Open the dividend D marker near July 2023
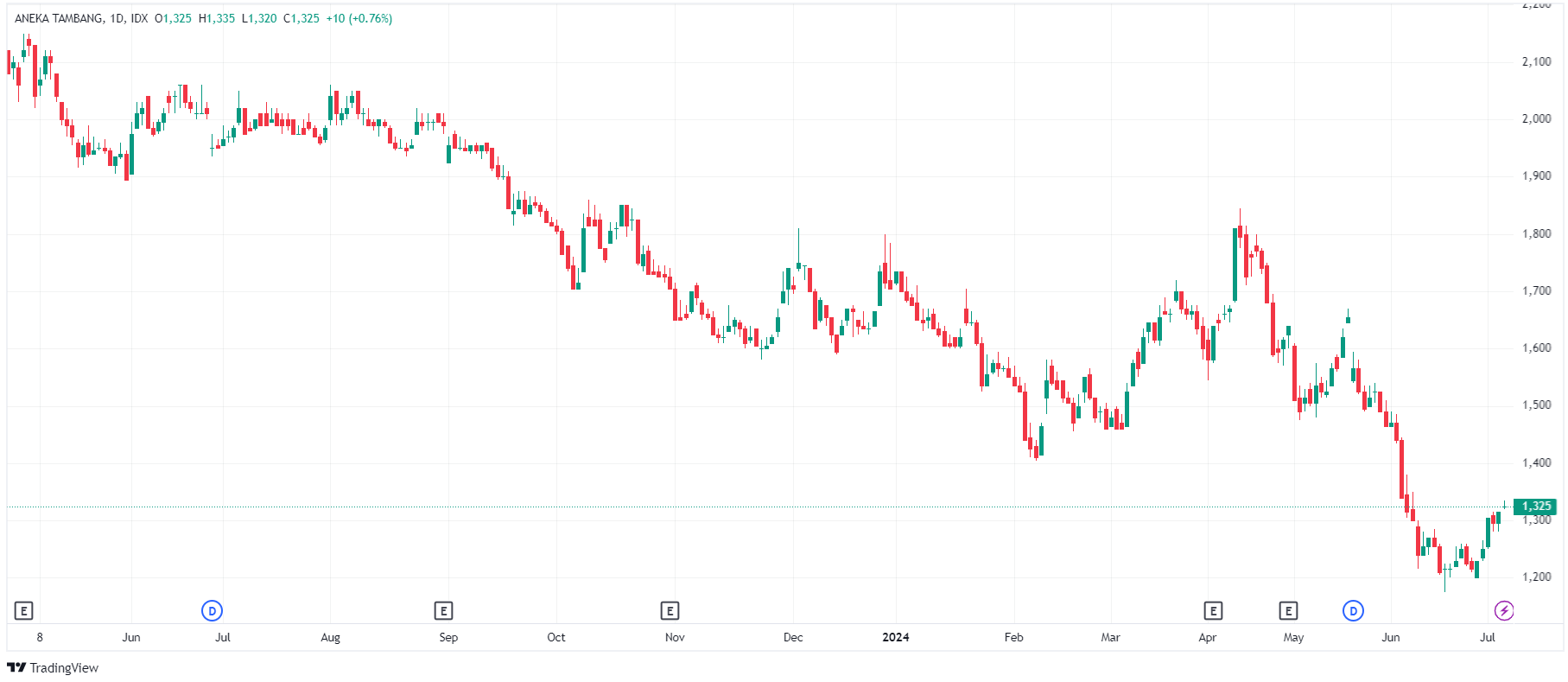The width and height of the screenshot is (1568, 682). (x=212, y=611)
